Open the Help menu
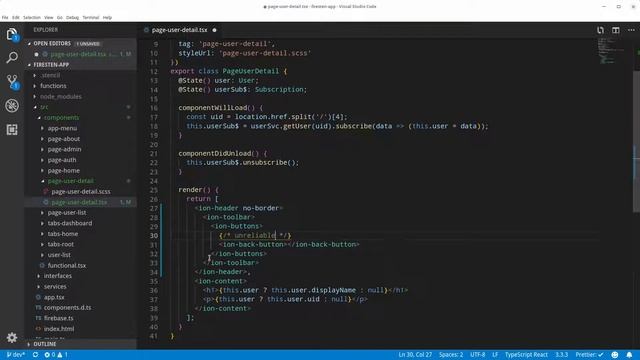640x360 pixels. coord(107,18)
